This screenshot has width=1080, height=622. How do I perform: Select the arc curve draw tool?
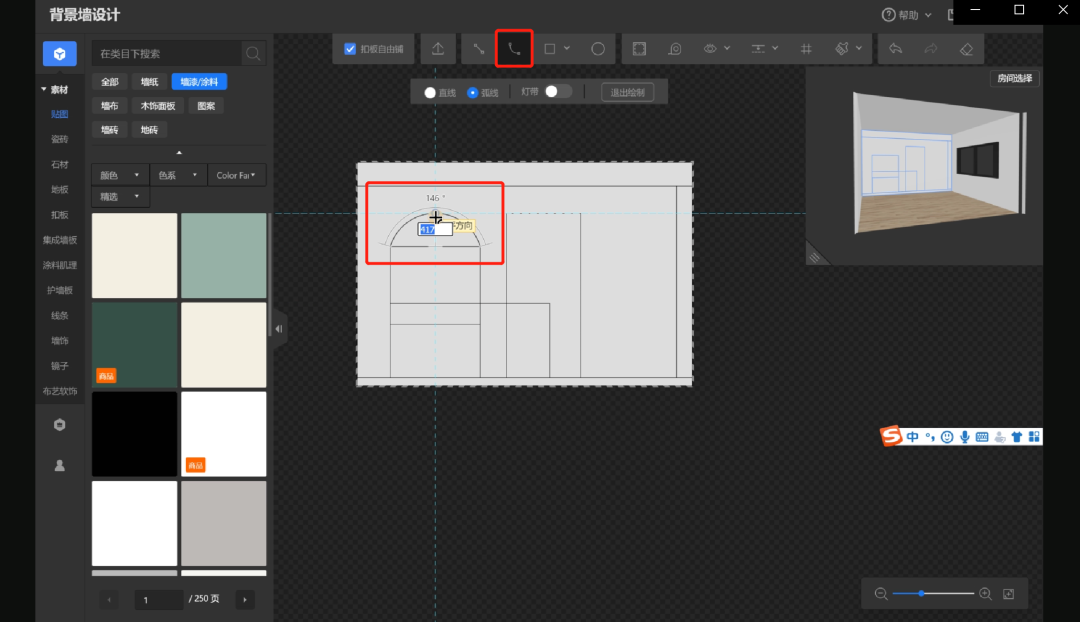click(514, 49)
